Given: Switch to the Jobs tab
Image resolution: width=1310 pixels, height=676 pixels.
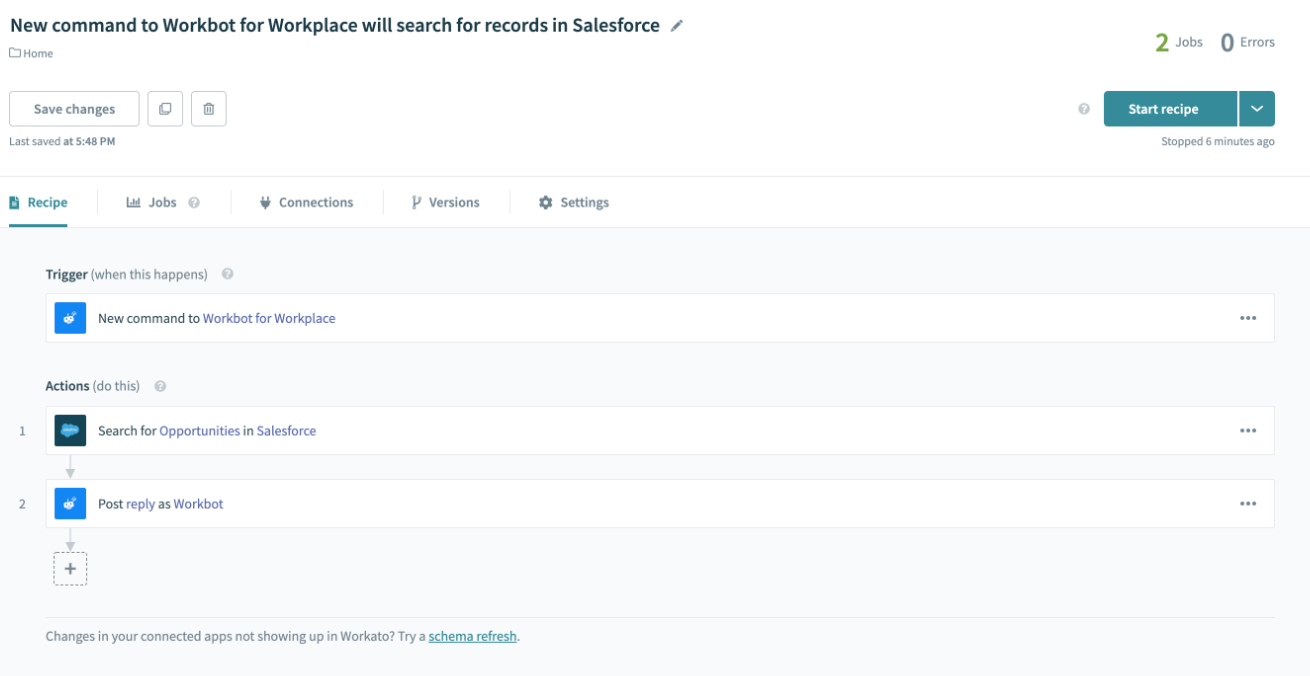Looking at the screenshot, I should coord(152,202).
